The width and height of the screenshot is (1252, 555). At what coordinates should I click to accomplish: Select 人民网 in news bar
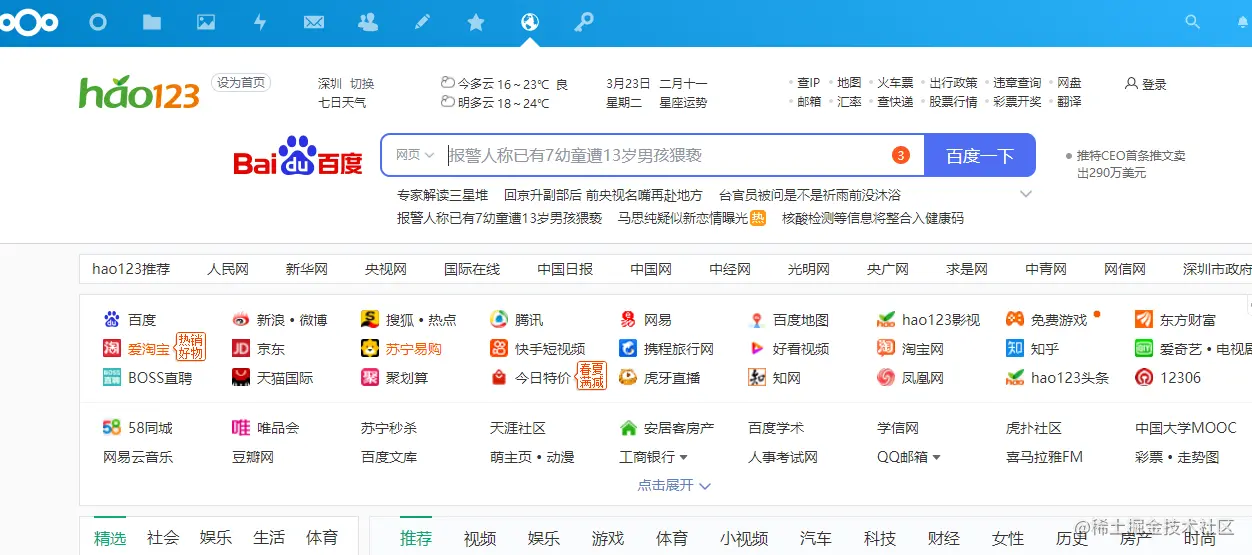pyautogui.click(x=228, y=269)
